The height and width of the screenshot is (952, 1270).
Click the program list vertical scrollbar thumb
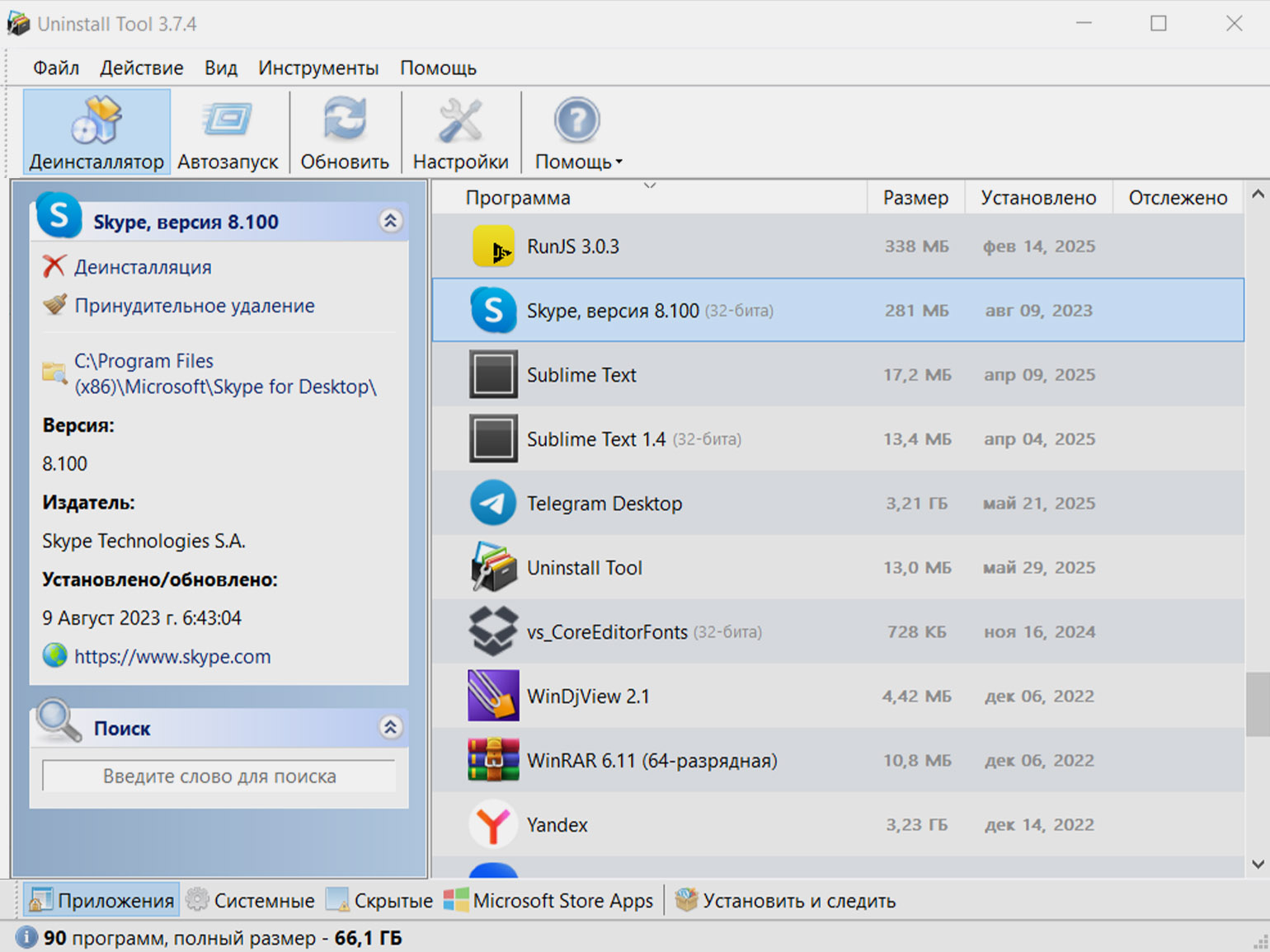[x=1258, y=704]
